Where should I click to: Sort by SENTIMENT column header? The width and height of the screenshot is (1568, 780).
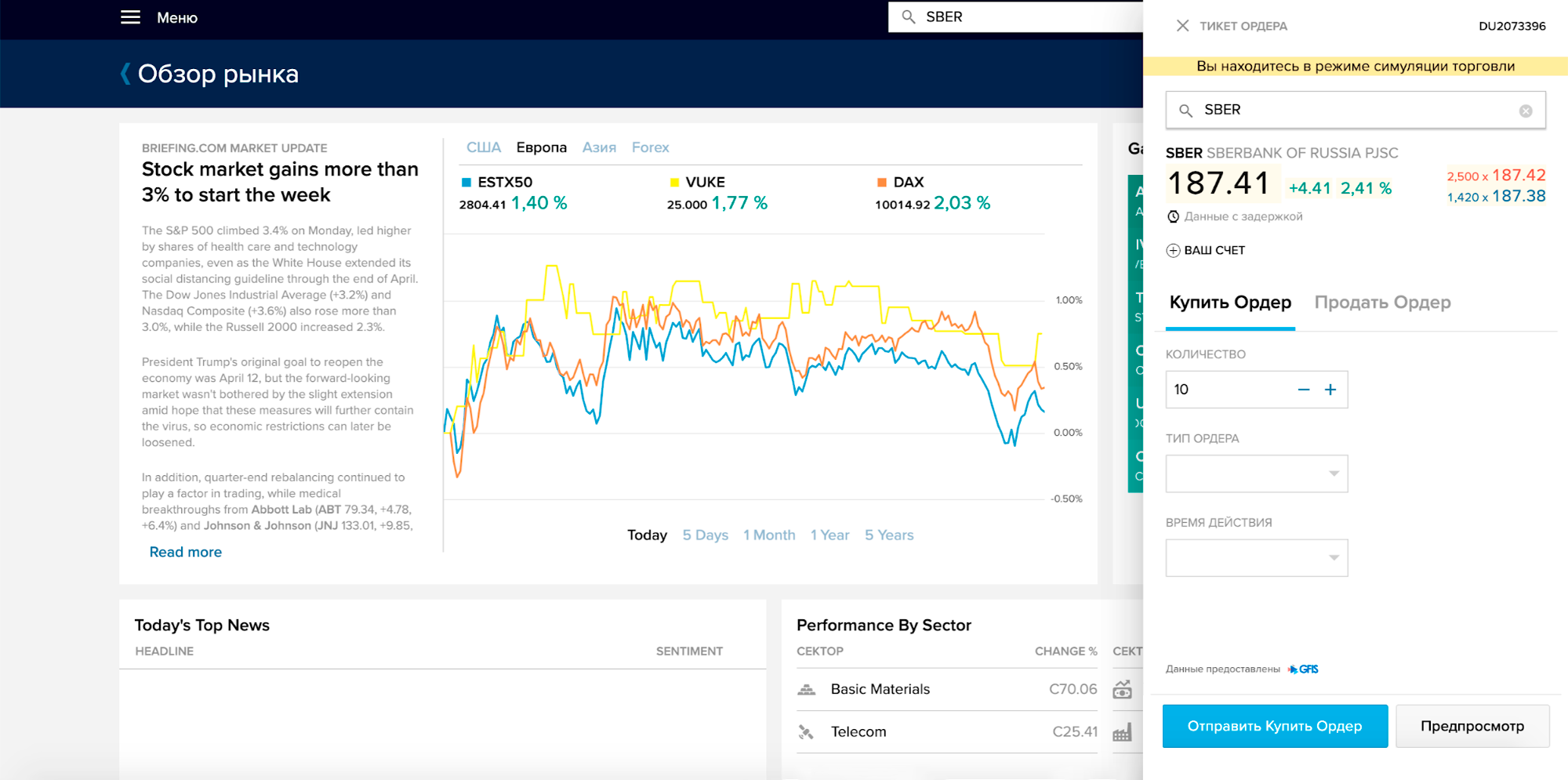(x=689, y=651)
